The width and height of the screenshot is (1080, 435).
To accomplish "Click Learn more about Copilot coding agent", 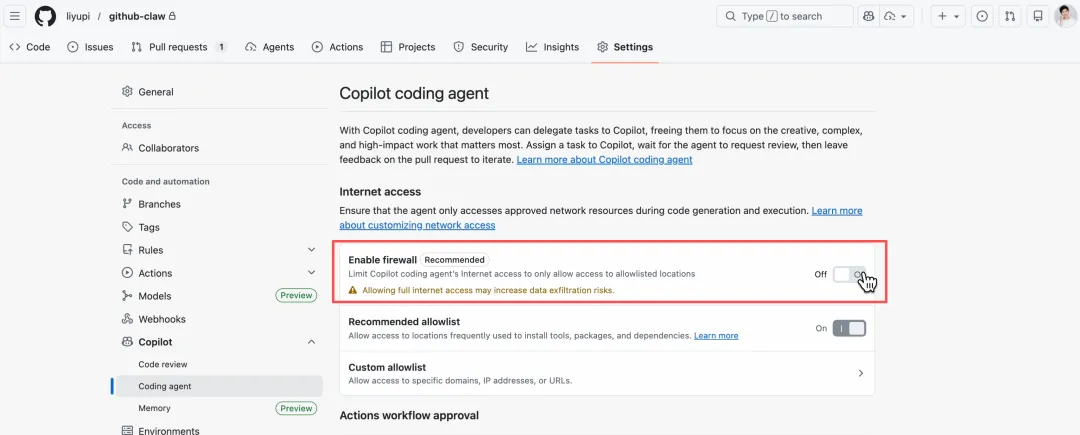I will (x=604, y=160).
